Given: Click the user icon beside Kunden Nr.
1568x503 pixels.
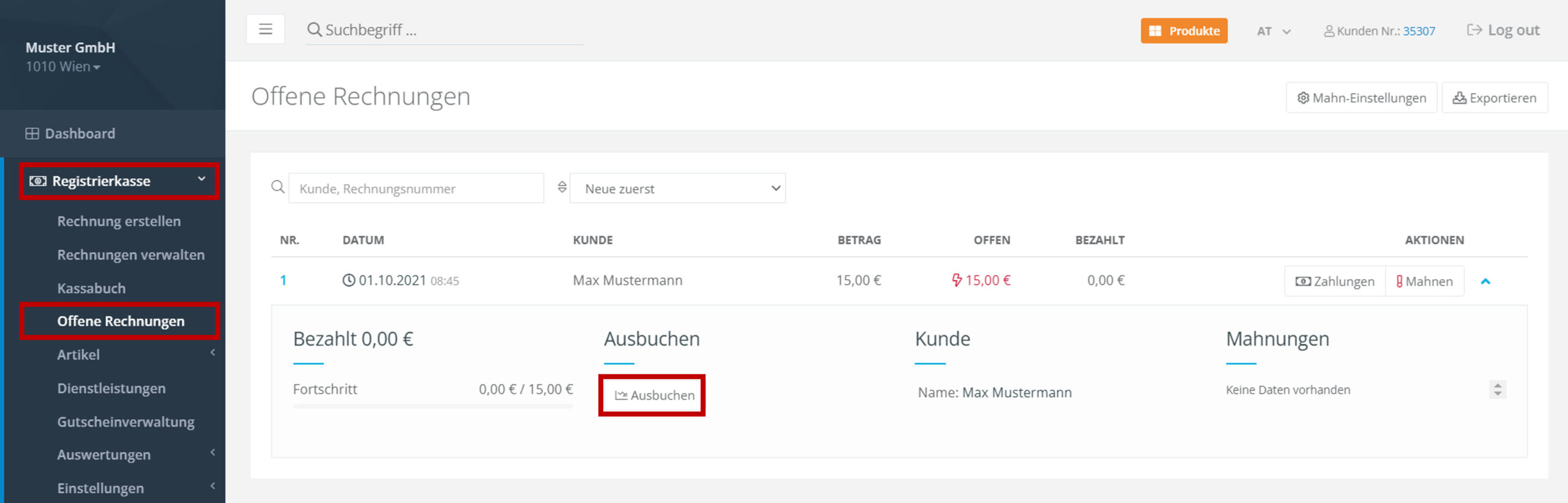Looking at the screenshot, I should tap(1329, 31).
